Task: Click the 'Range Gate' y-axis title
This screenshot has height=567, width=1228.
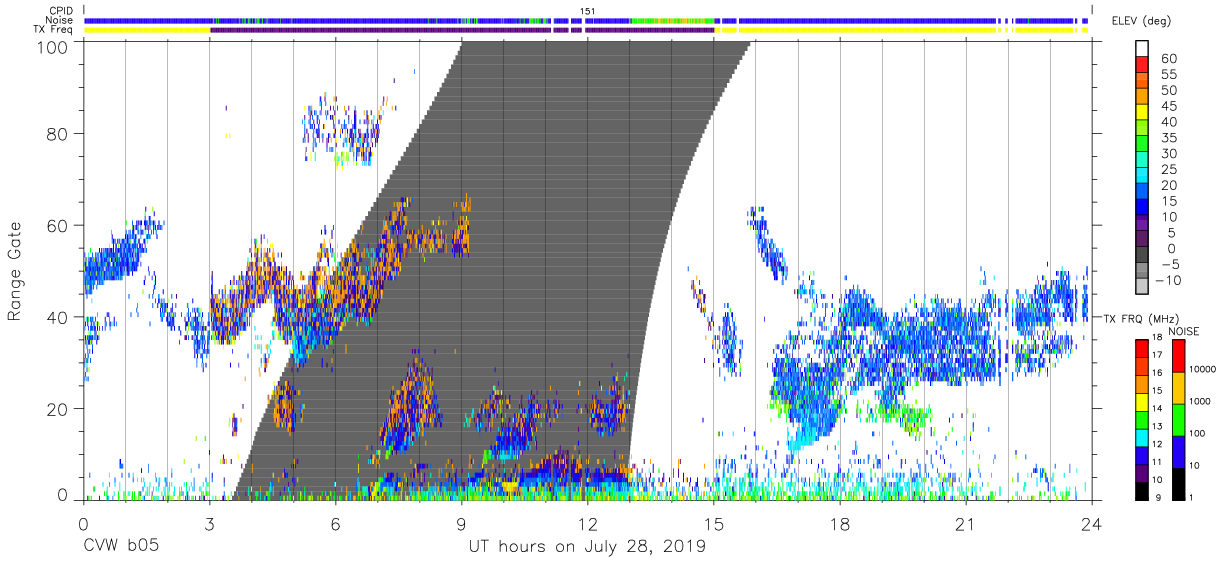Action: [x=16, y=270]
